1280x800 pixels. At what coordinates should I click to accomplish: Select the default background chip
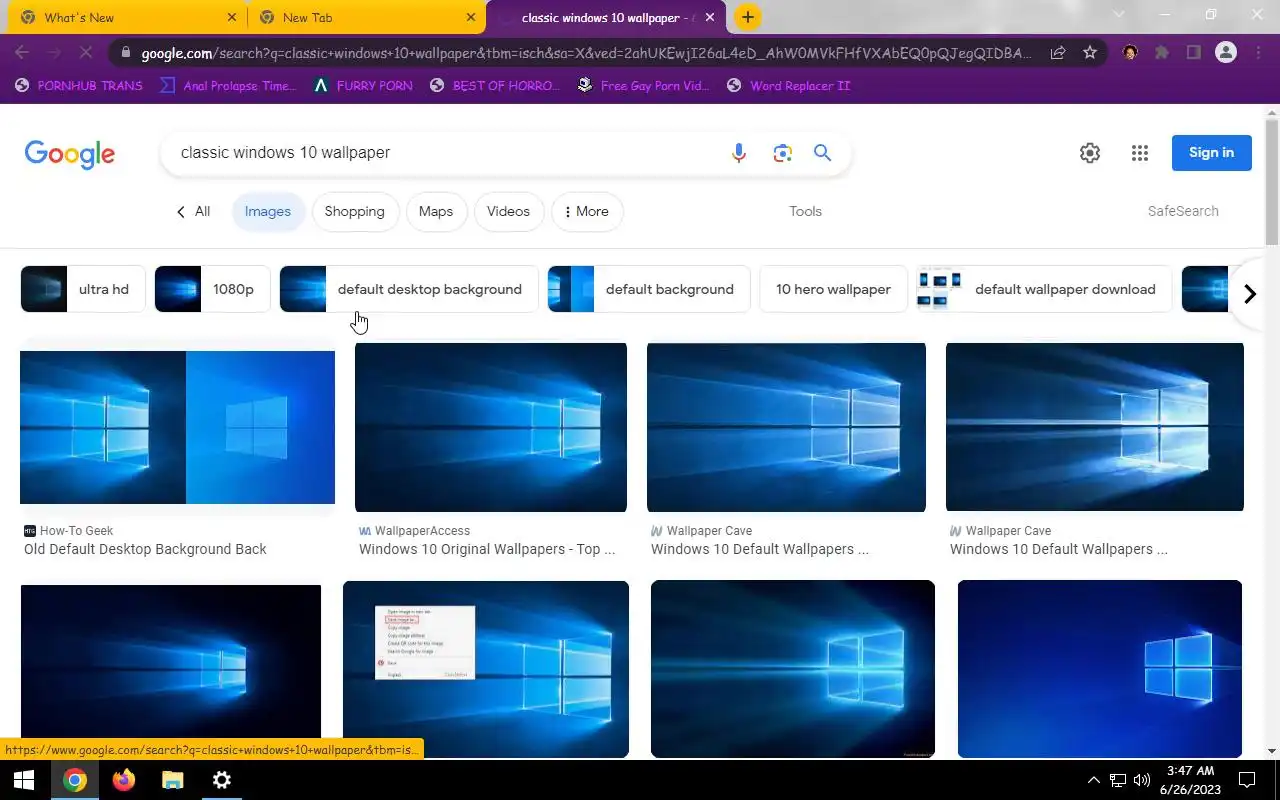click(649, 289)
